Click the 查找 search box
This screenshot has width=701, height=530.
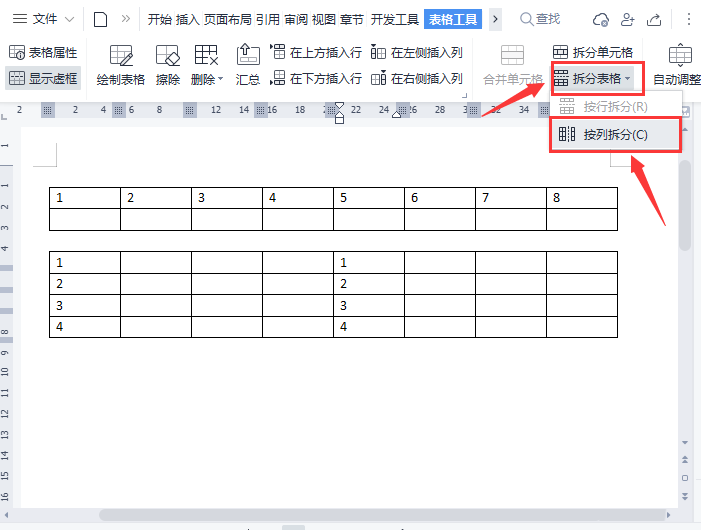(540, 19)
